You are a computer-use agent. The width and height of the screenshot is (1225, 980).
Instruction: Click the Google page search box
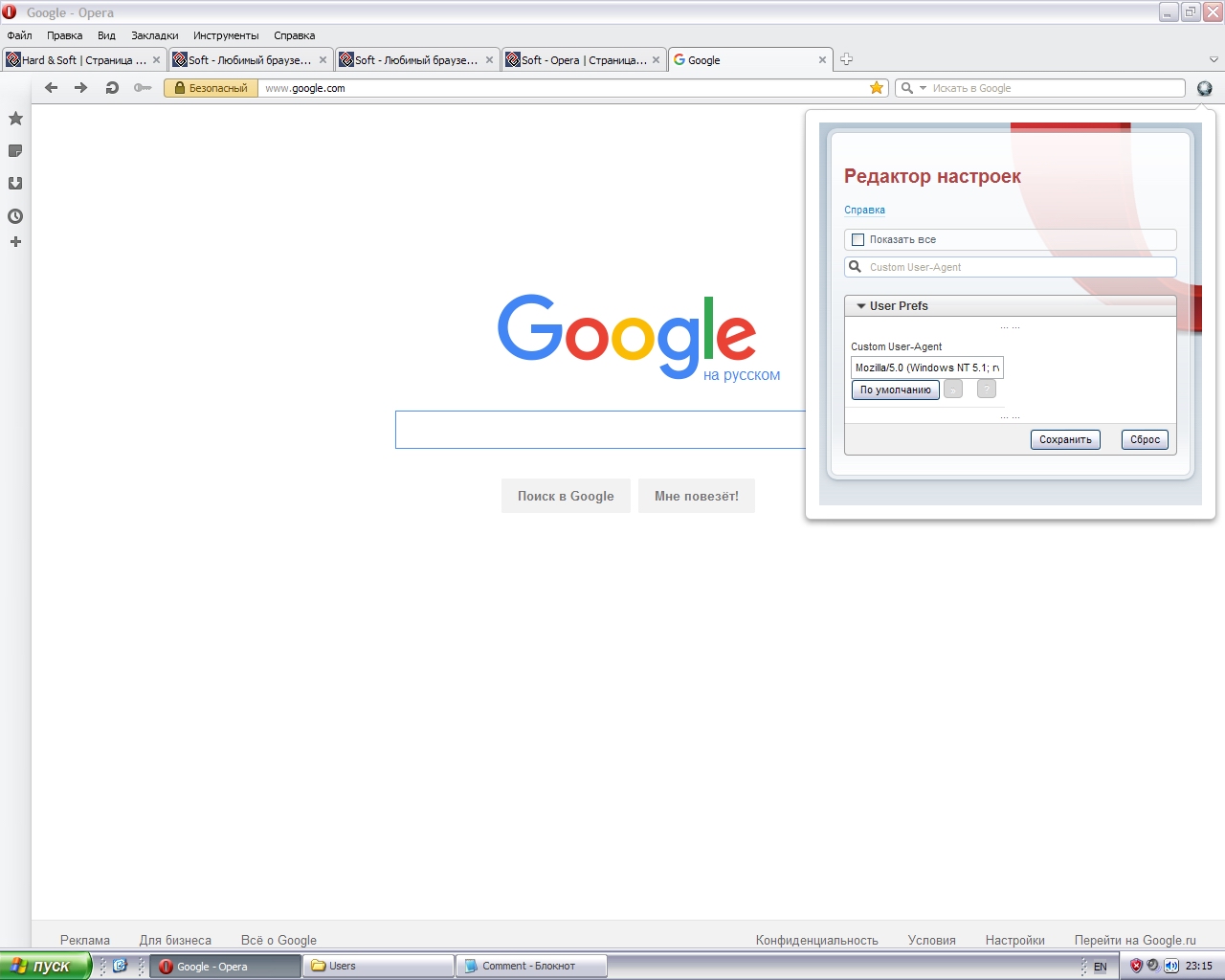point(601,430)
